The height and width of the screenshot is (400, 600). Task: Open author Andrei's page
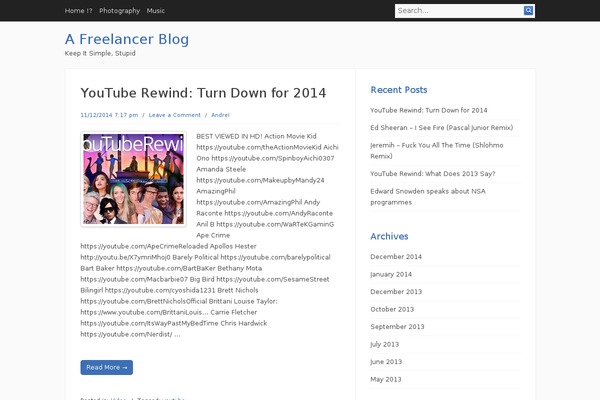pyautogui.click(x=220, y=115)
